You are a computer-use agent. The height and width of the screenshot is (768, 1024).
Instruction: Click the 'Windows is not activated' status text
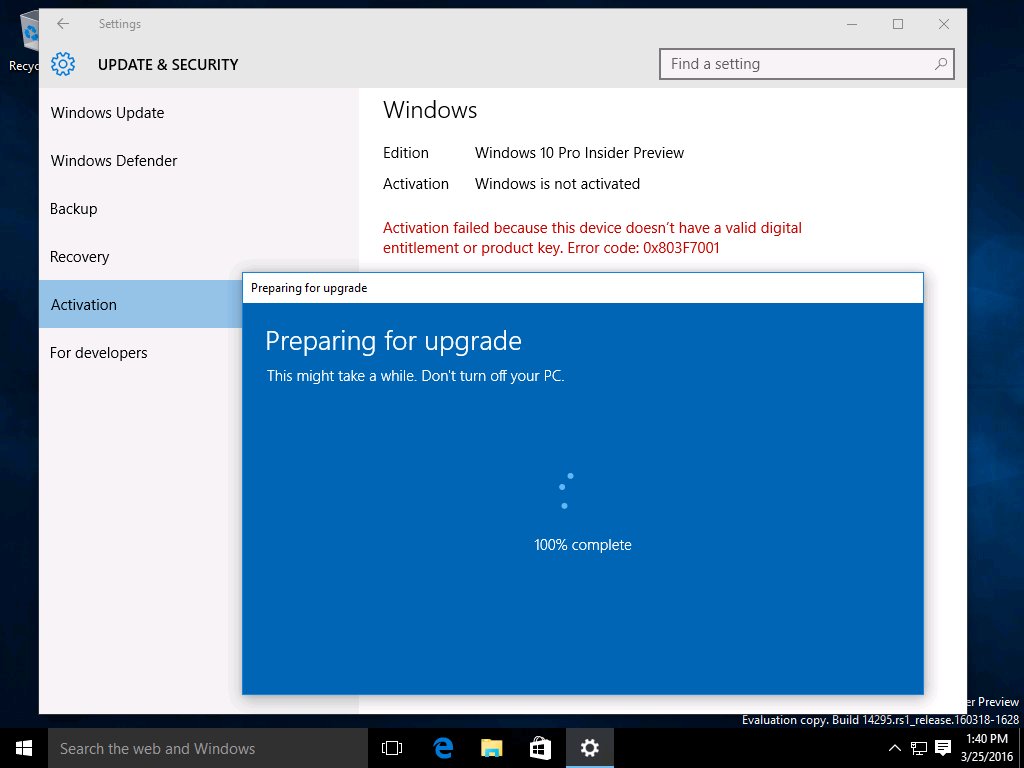[557, 184]
